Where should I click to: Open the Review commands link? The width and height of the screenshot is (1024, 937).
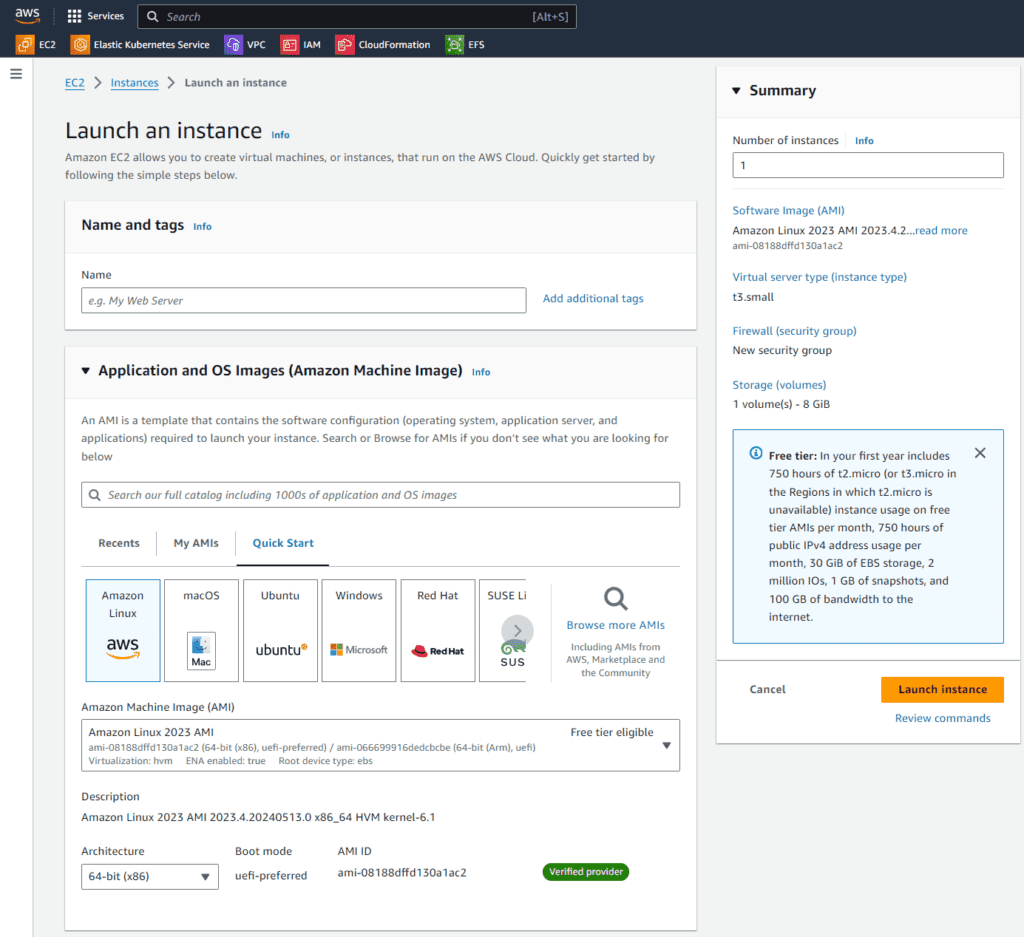[x=941, y=717]
